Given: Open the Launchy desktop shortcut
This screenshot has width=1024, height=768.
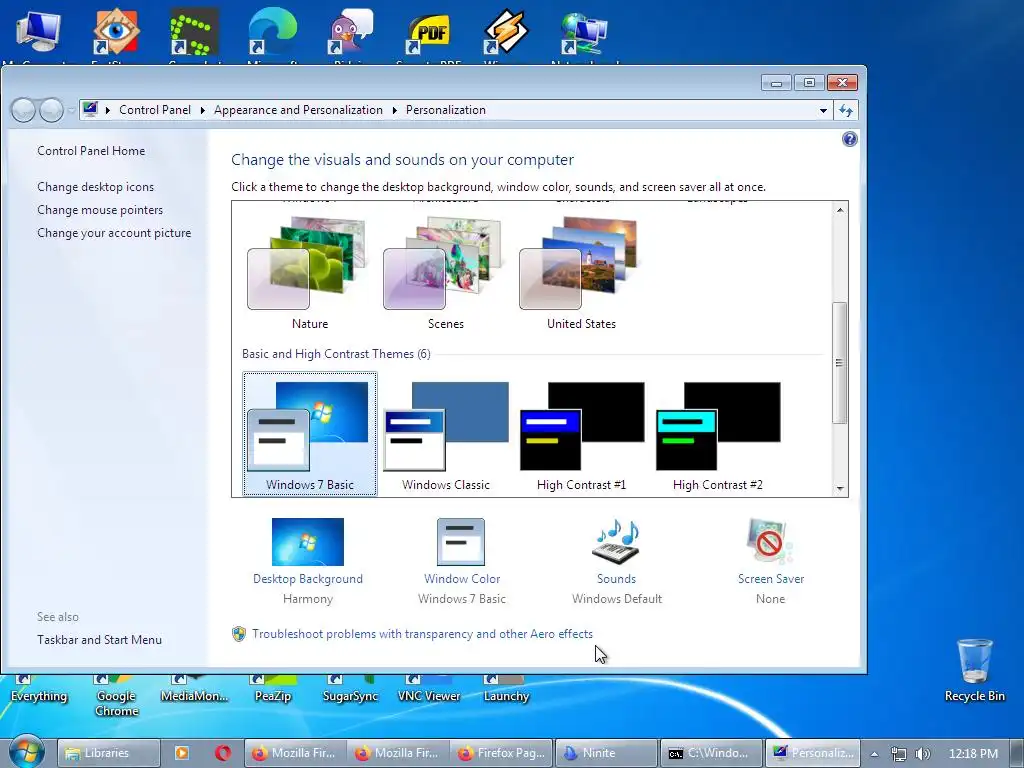Looking at the screenshot, I should click(506, 690).
